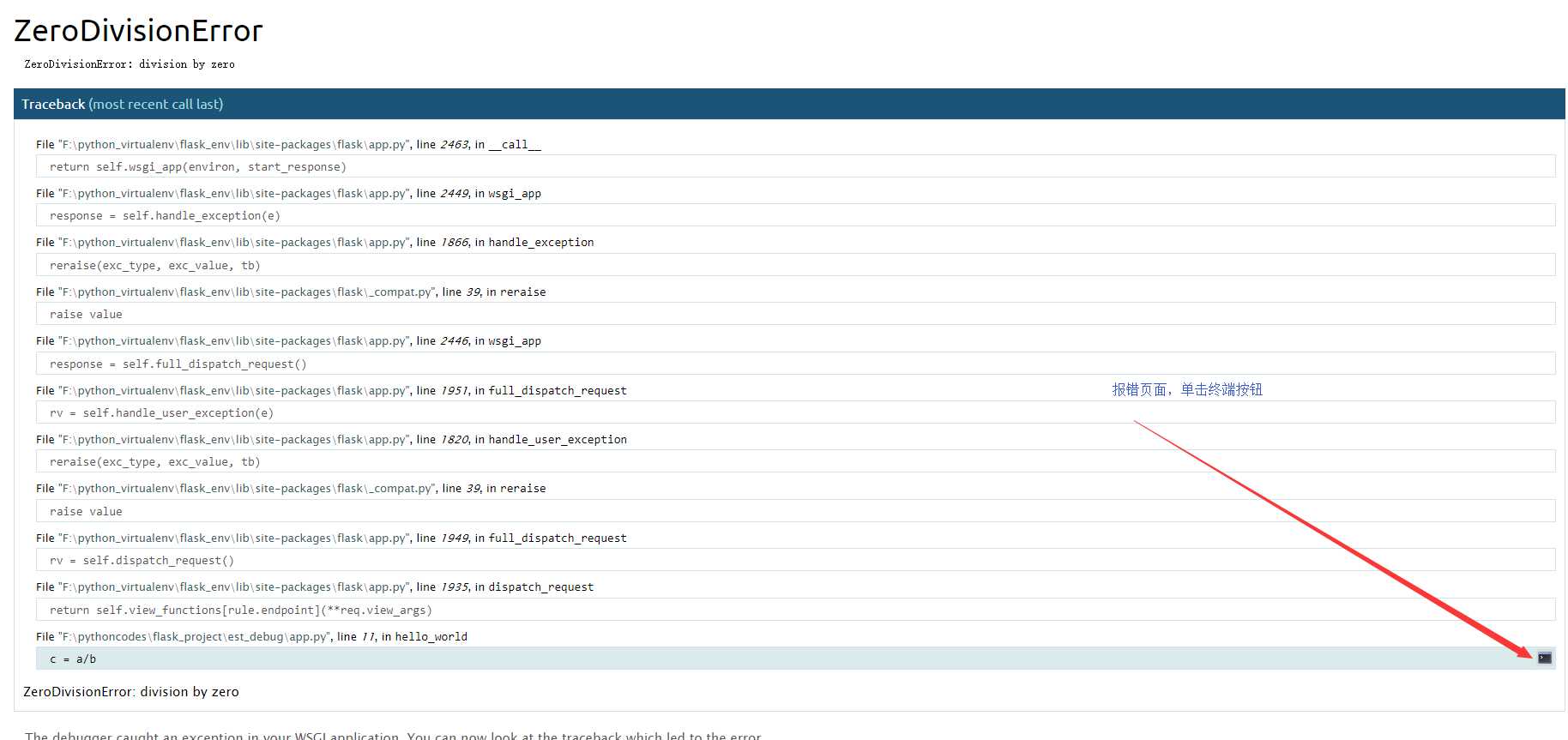This screenshot has width=1568, height=740.
Task: Expand reraise code line under the line 1866 frame
Action: click(795, 265)
